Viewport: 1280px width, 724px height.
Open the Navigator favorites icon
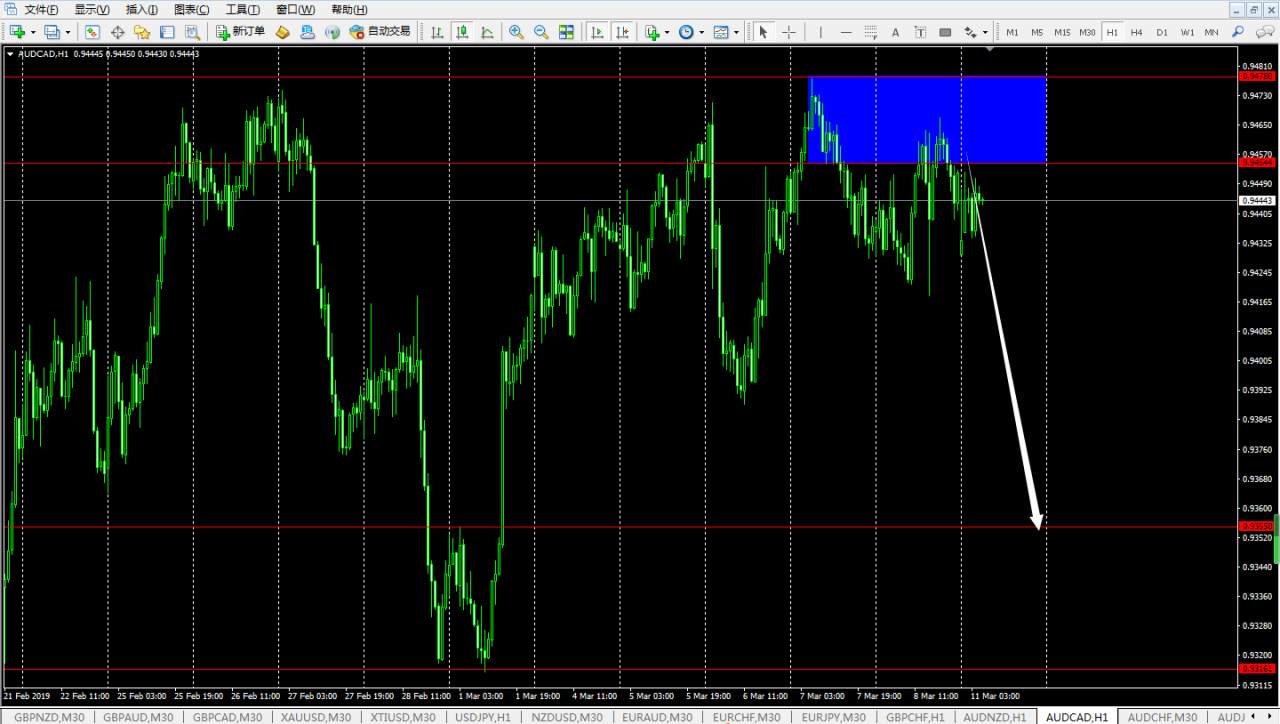[142, 32]
